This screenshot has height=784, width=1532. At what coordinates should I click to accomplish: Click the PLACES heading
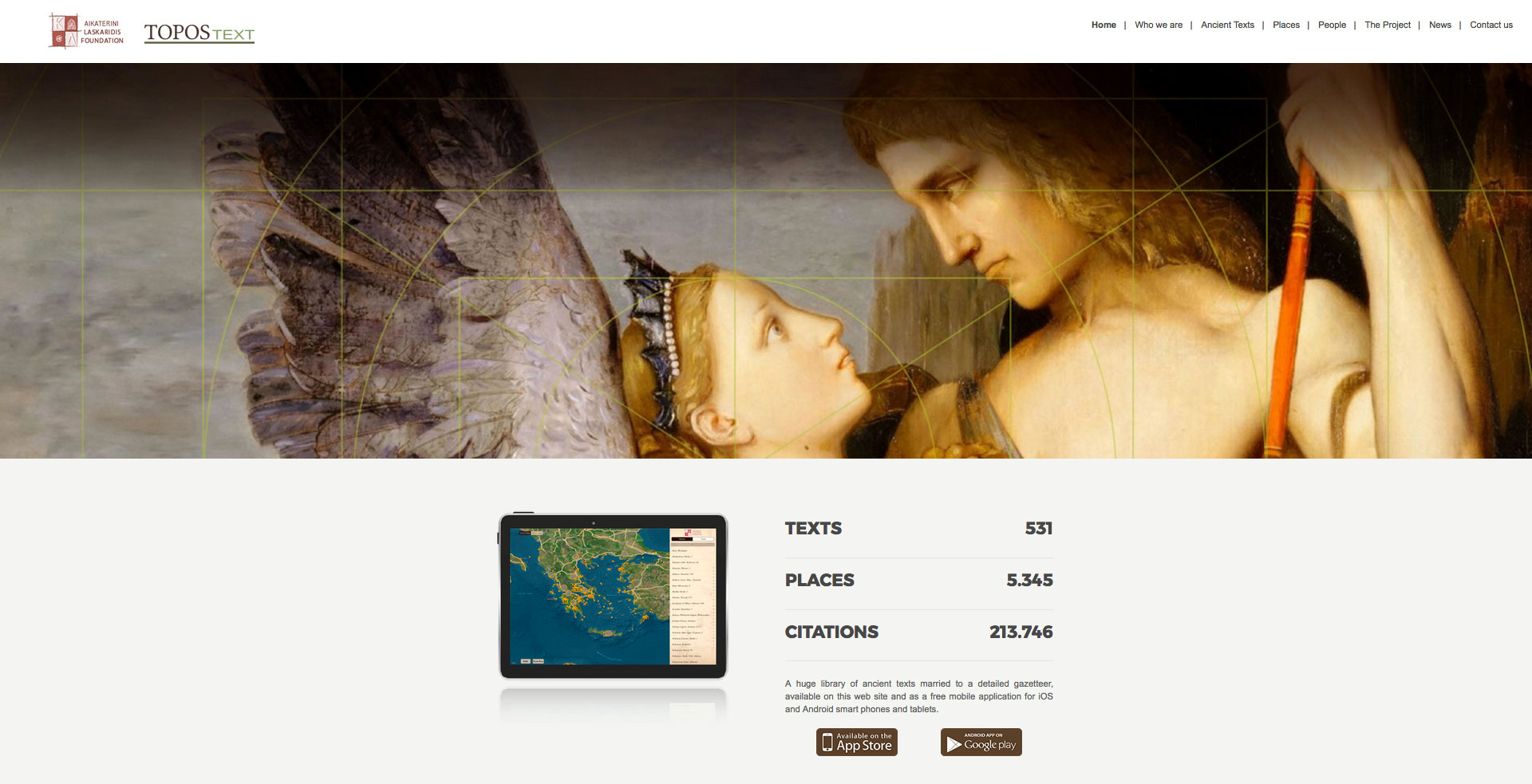point(819,581)
